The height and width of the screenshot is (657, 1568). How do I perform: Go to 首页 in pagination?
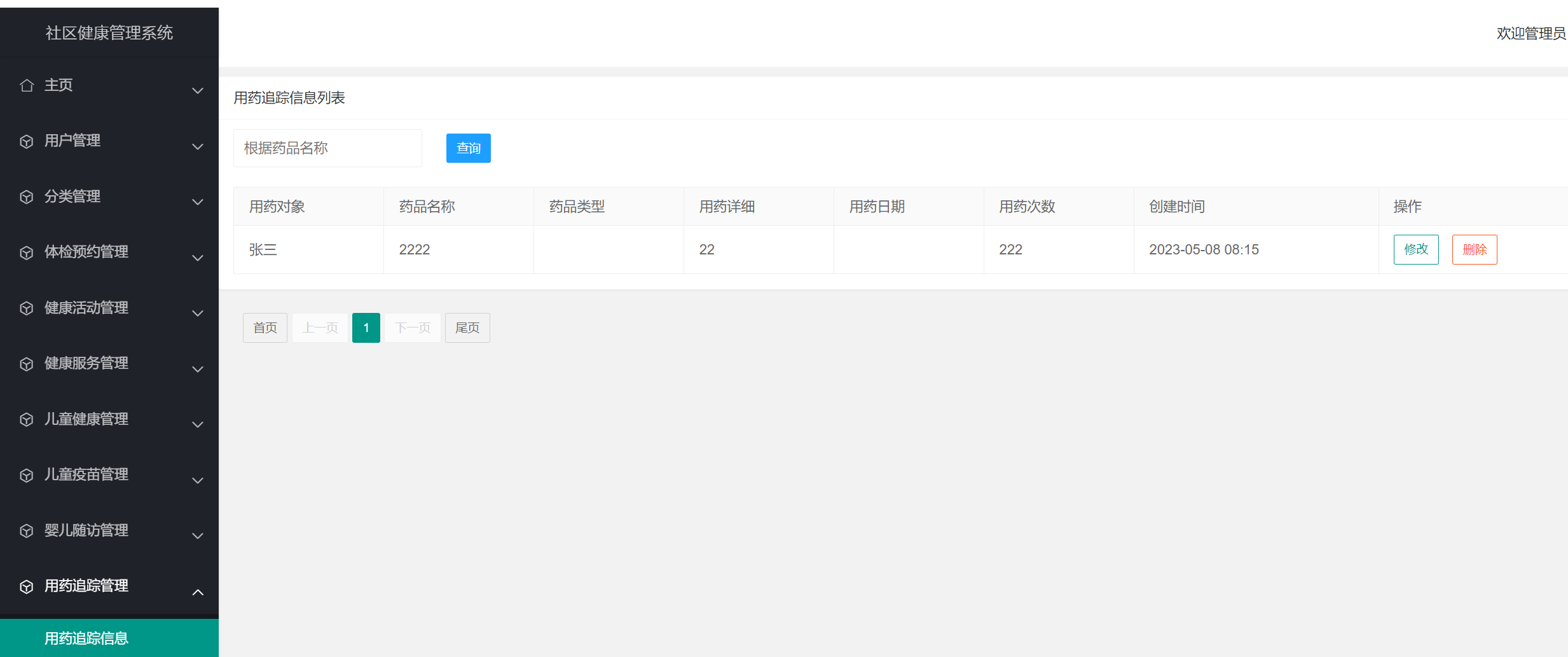click(265, 328)
